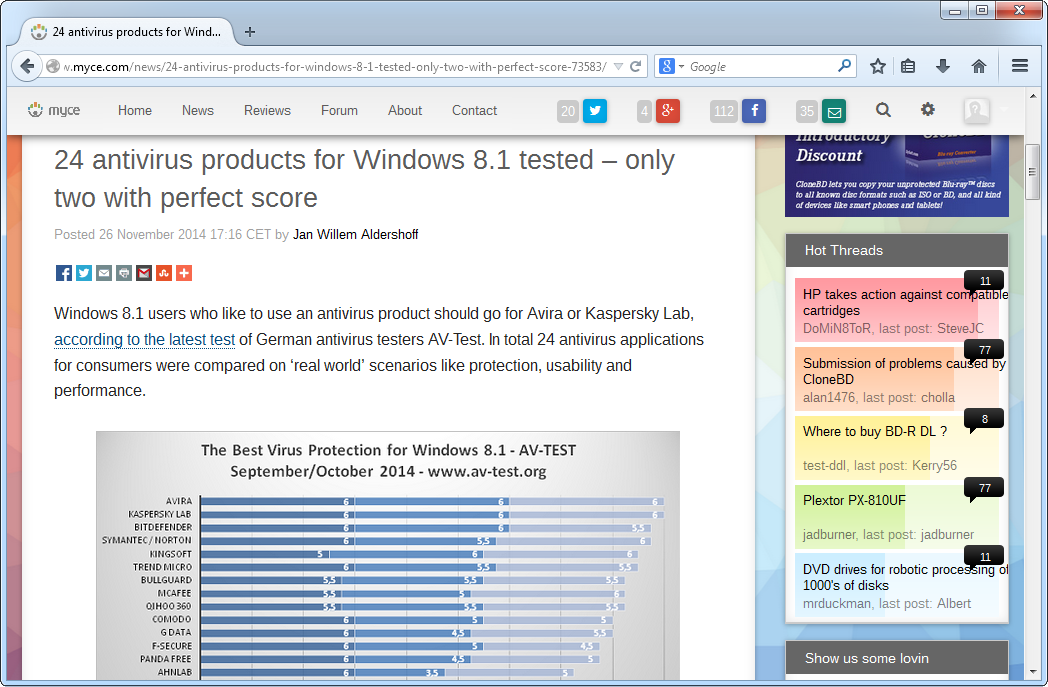1048x687 pixels.
Task: Go to Firefox home page icon
Action: [979, 67]
